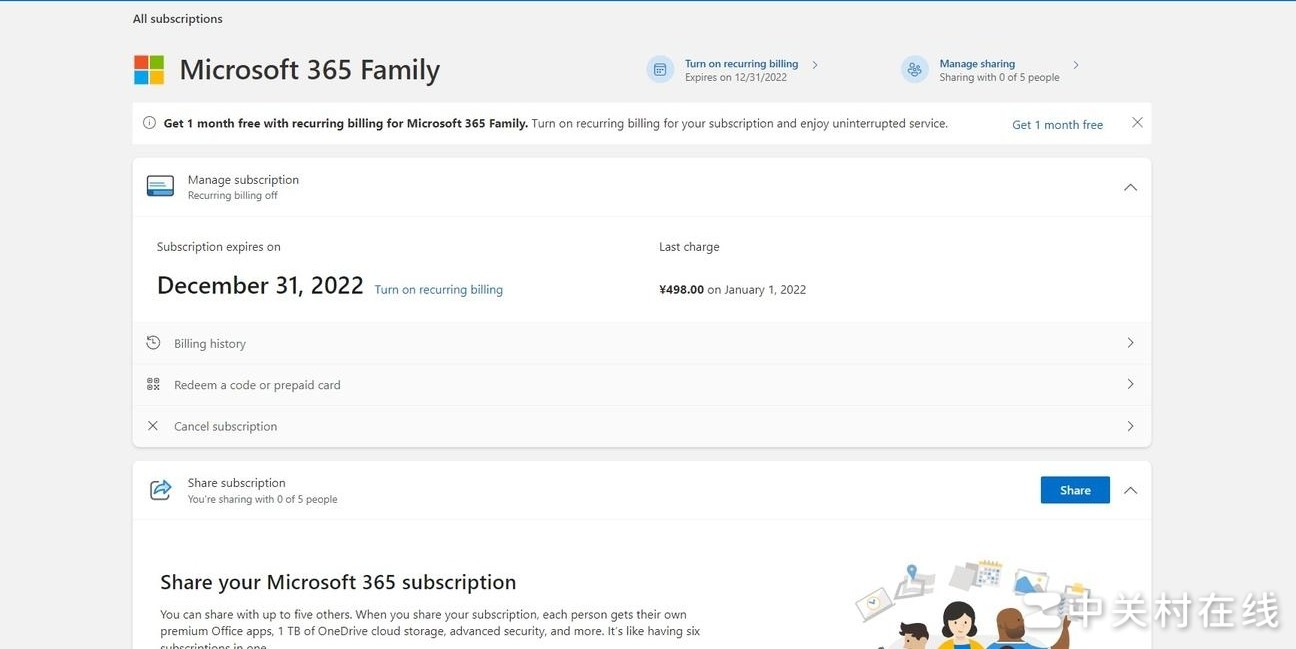
Task: Click the Cancel subscription X icon
Action: click(153, 425)
